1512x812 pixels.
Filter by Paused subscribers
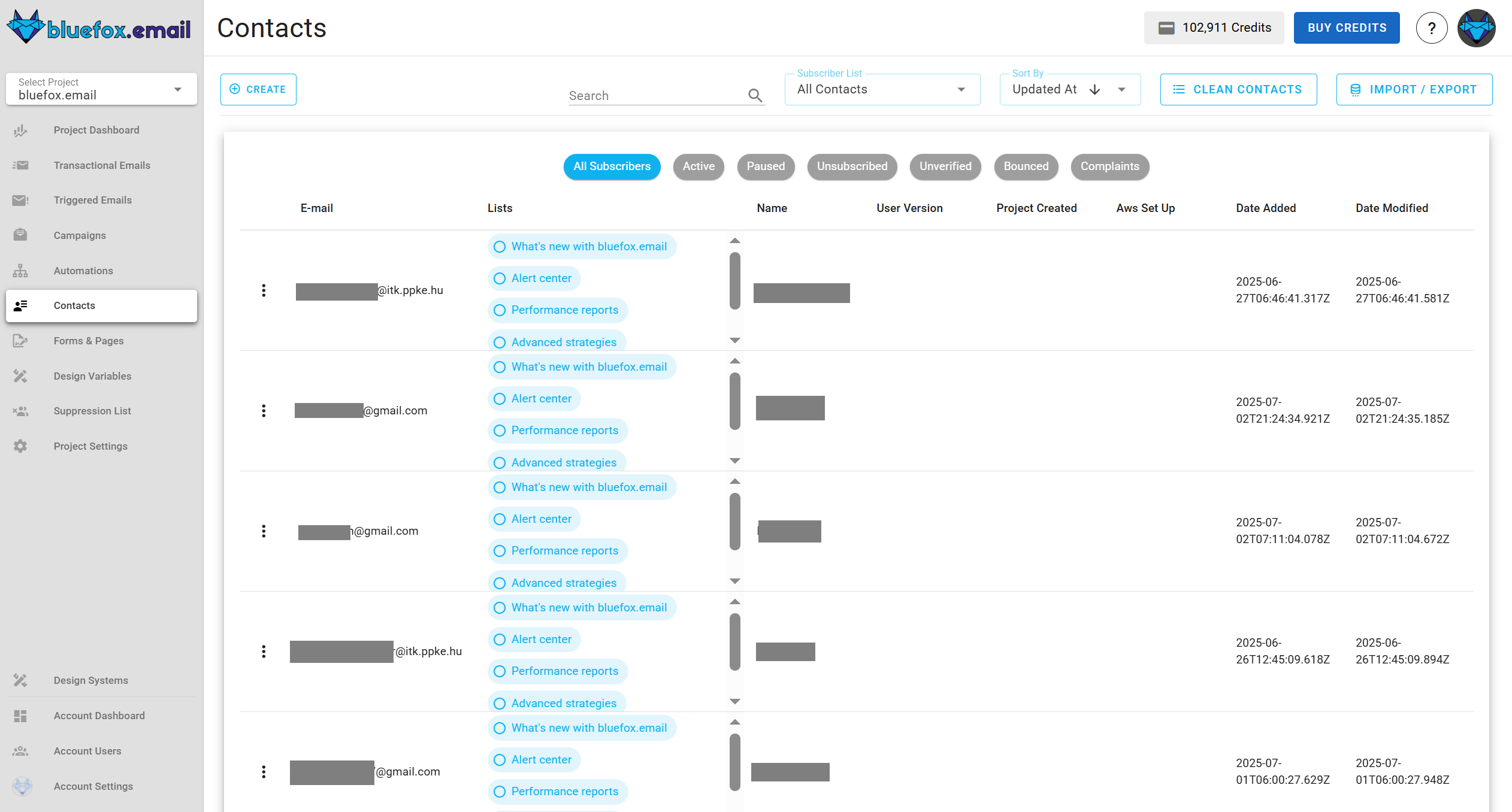pos(766,166)
